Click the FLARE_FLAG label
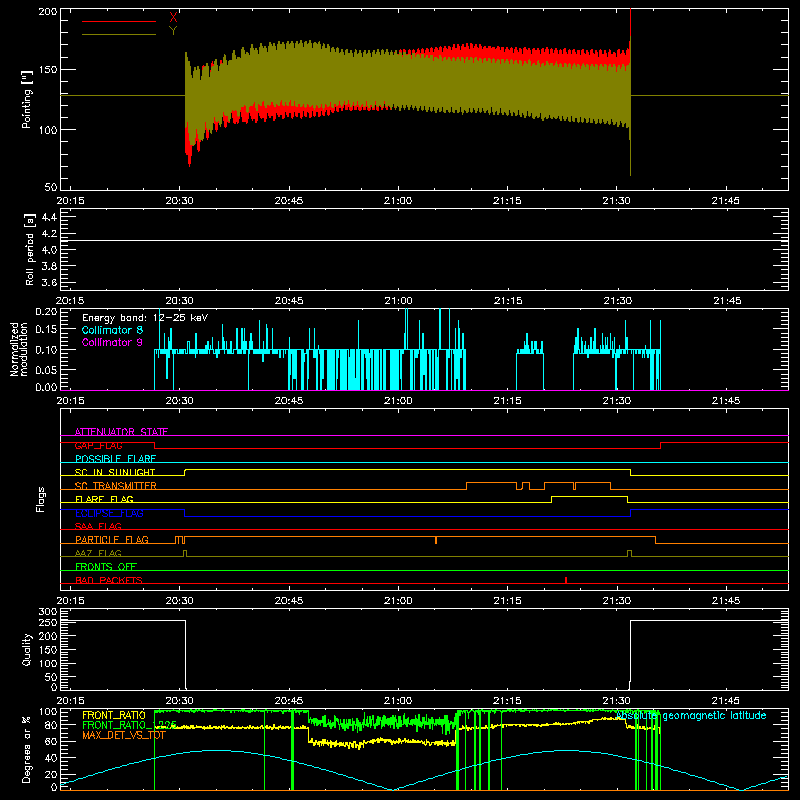Screen dimensions: 800x800 coord(104,499)
